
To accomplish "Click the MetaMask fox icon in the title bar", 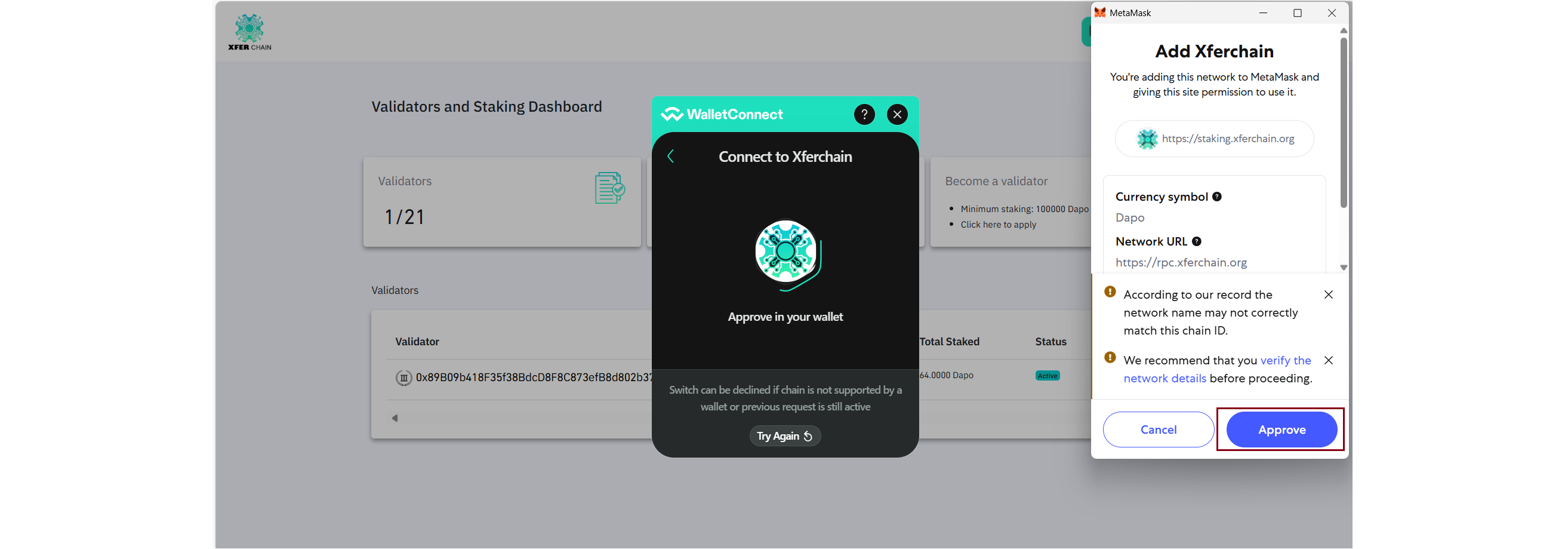I will [1099, 12].
